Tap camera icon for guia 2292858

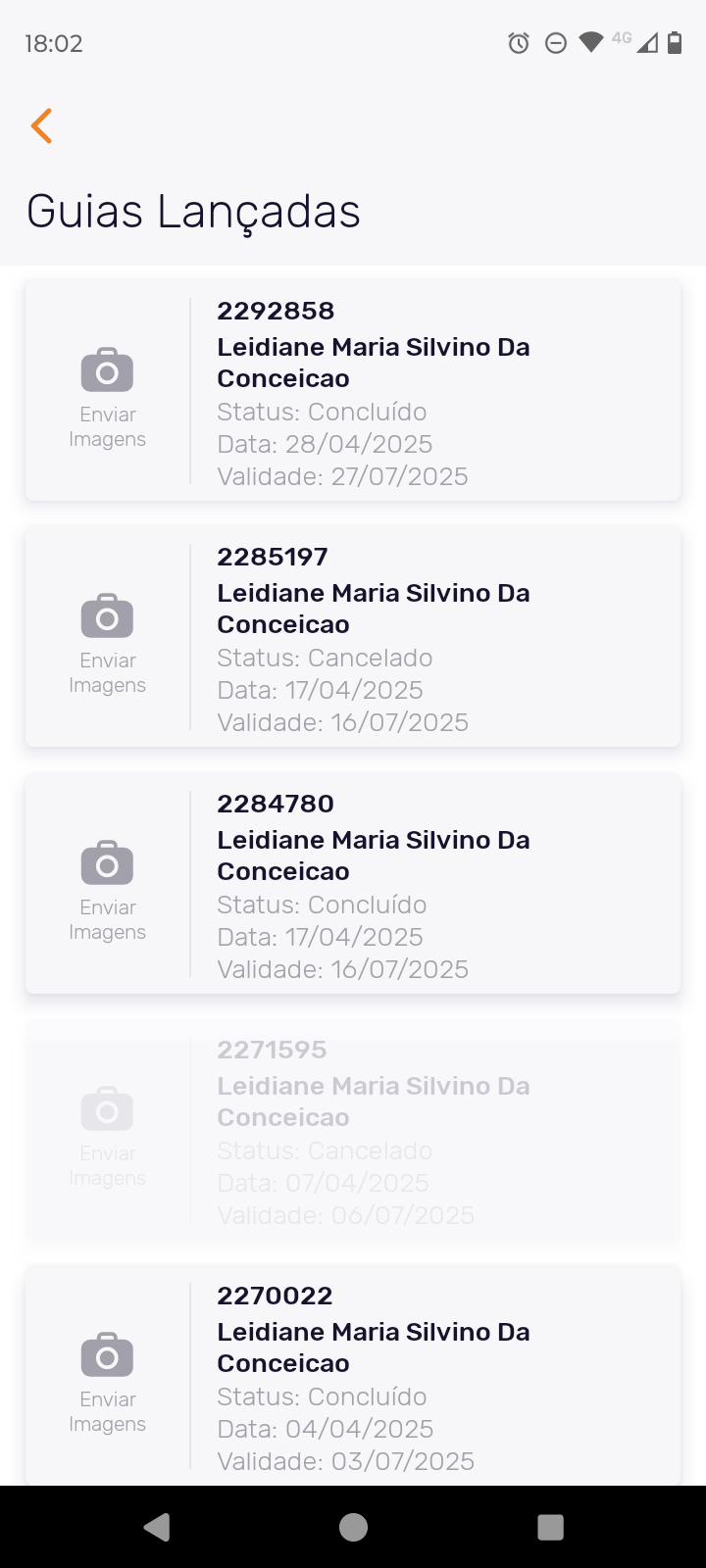107,369
